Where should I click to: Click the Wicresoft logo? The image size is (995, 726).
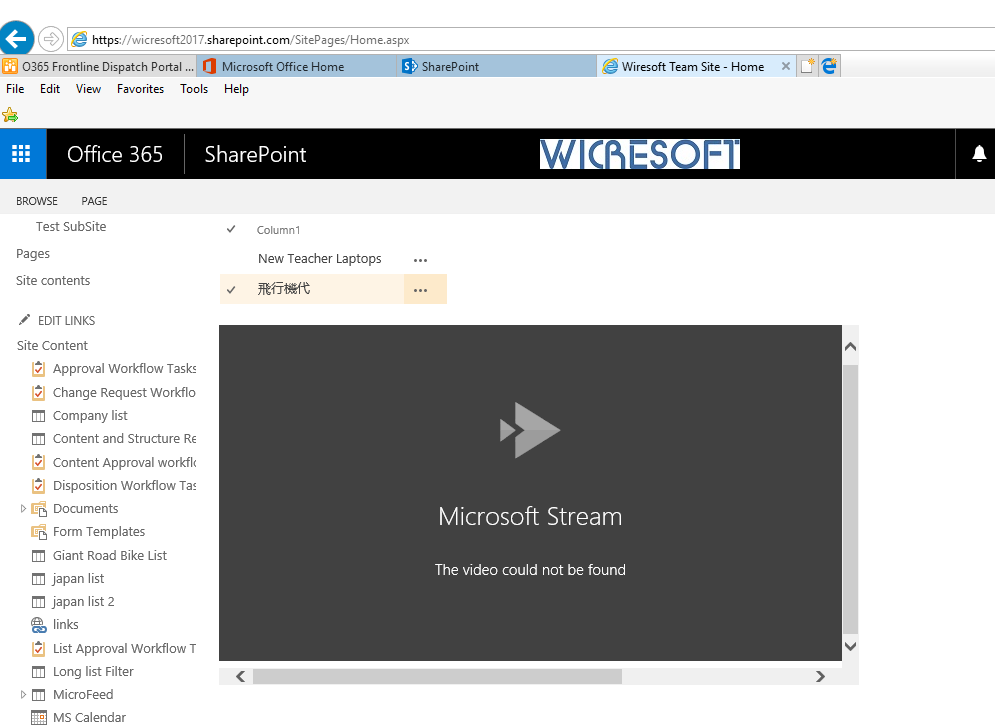click(640, 154)
